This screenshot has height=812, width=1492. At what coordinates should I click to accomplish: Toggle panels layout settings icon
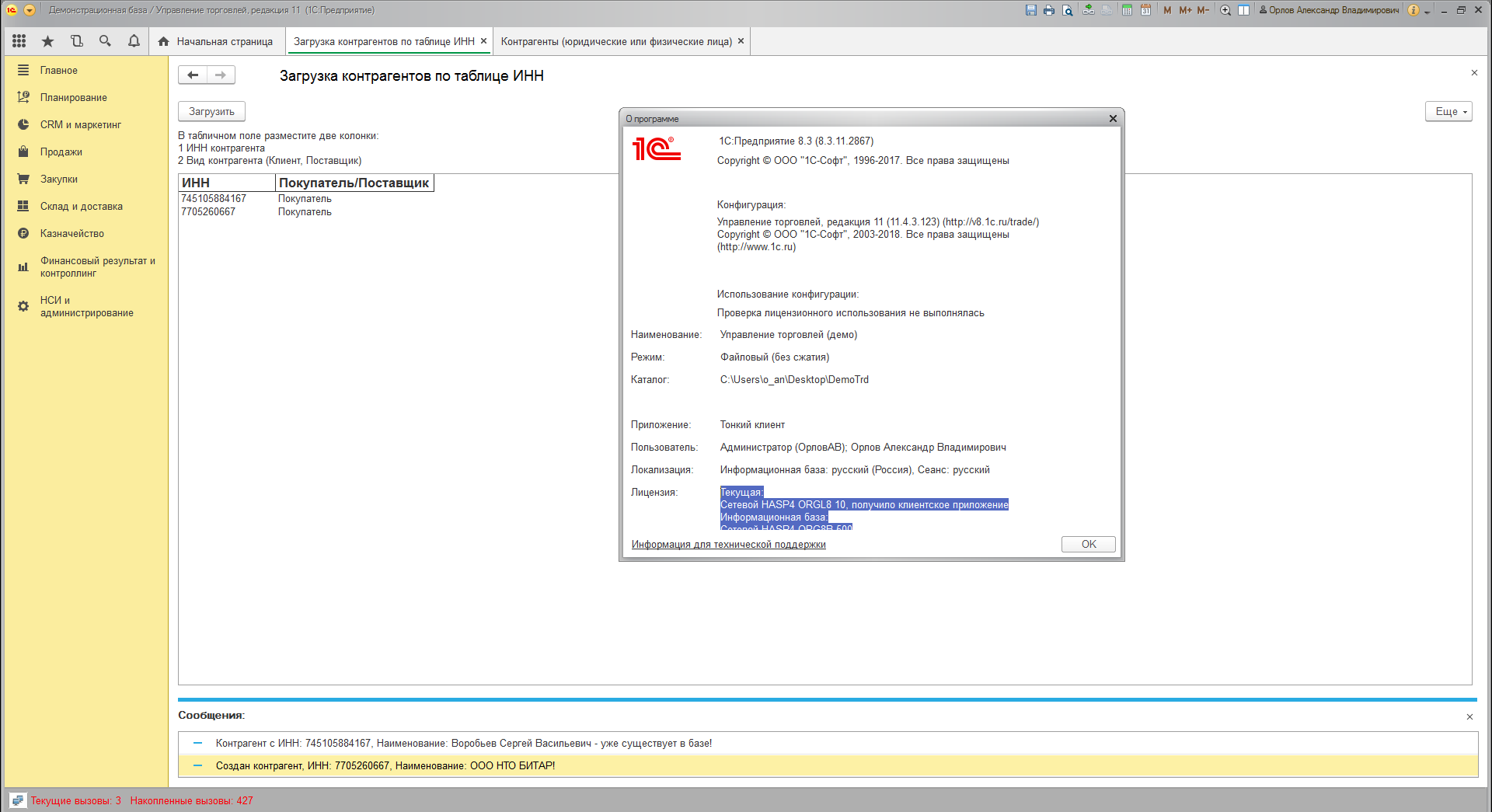point(1243,10)
